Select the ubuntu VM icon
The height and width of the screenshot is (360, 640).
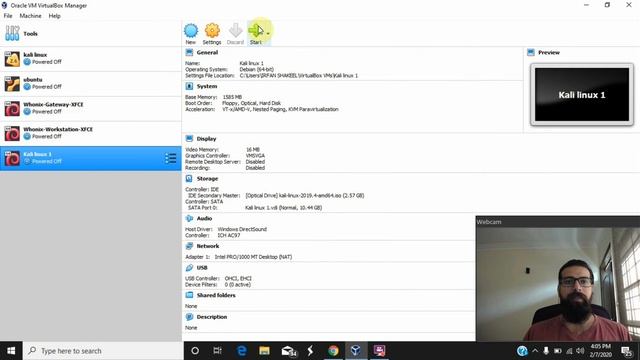pyautogui.click(x=12, y=84)
